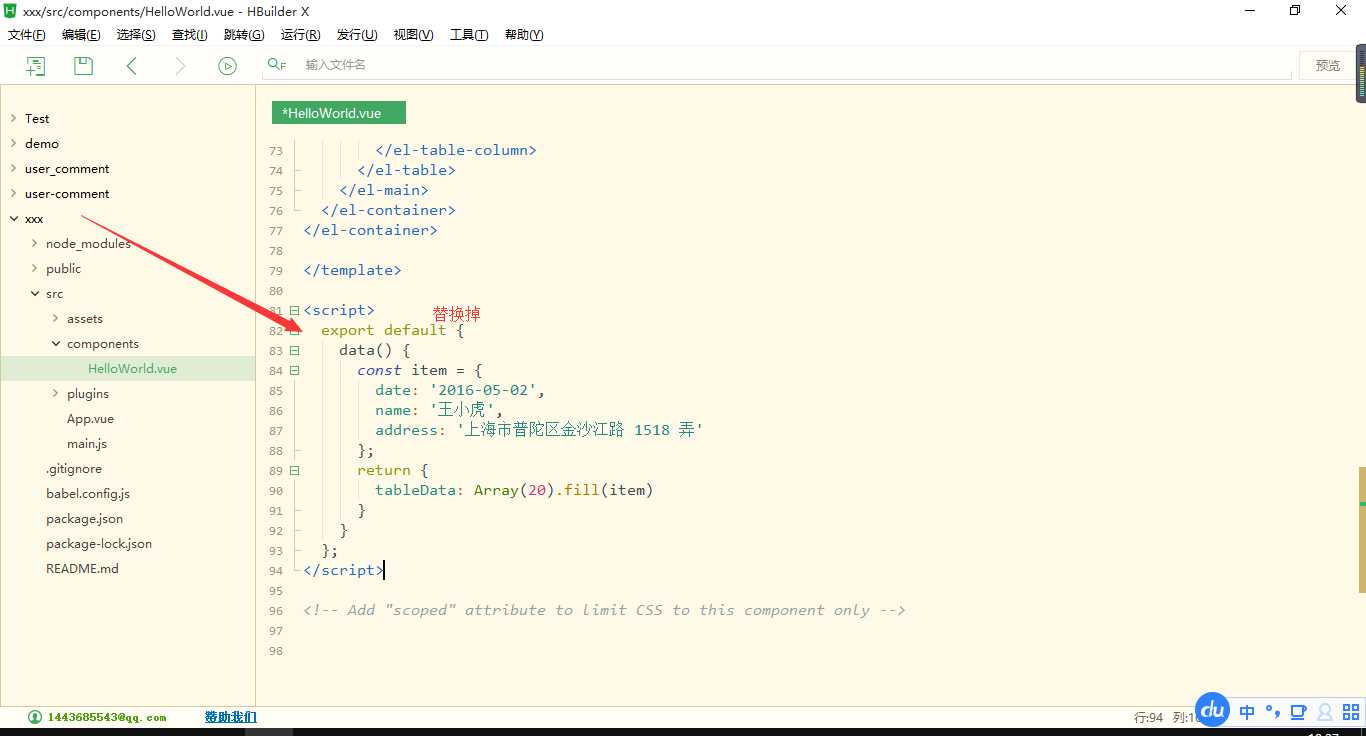Switch Chinese/English mode via '中' icon
Viewport: 1366px width, 736px height.
point(1247,712)
